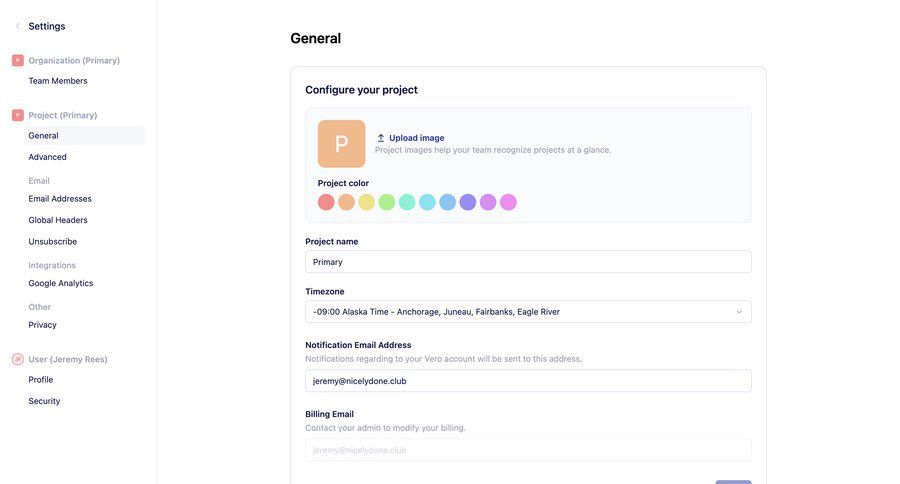Pick the yellow project color swatch
Viewport: 900px width, 484px height.
point(367,202)
